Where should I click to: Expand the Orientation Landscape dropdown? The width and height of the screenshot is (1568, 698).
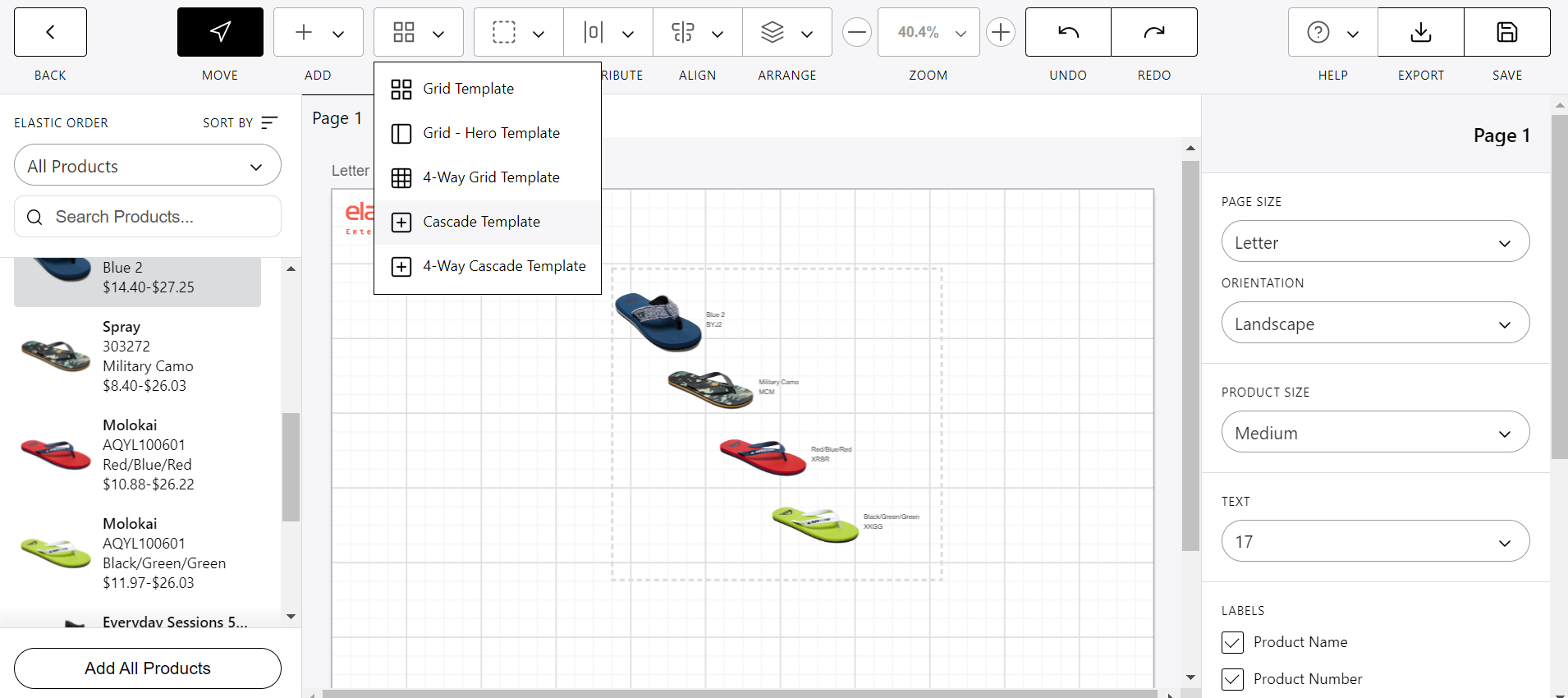pos(1375,324)
